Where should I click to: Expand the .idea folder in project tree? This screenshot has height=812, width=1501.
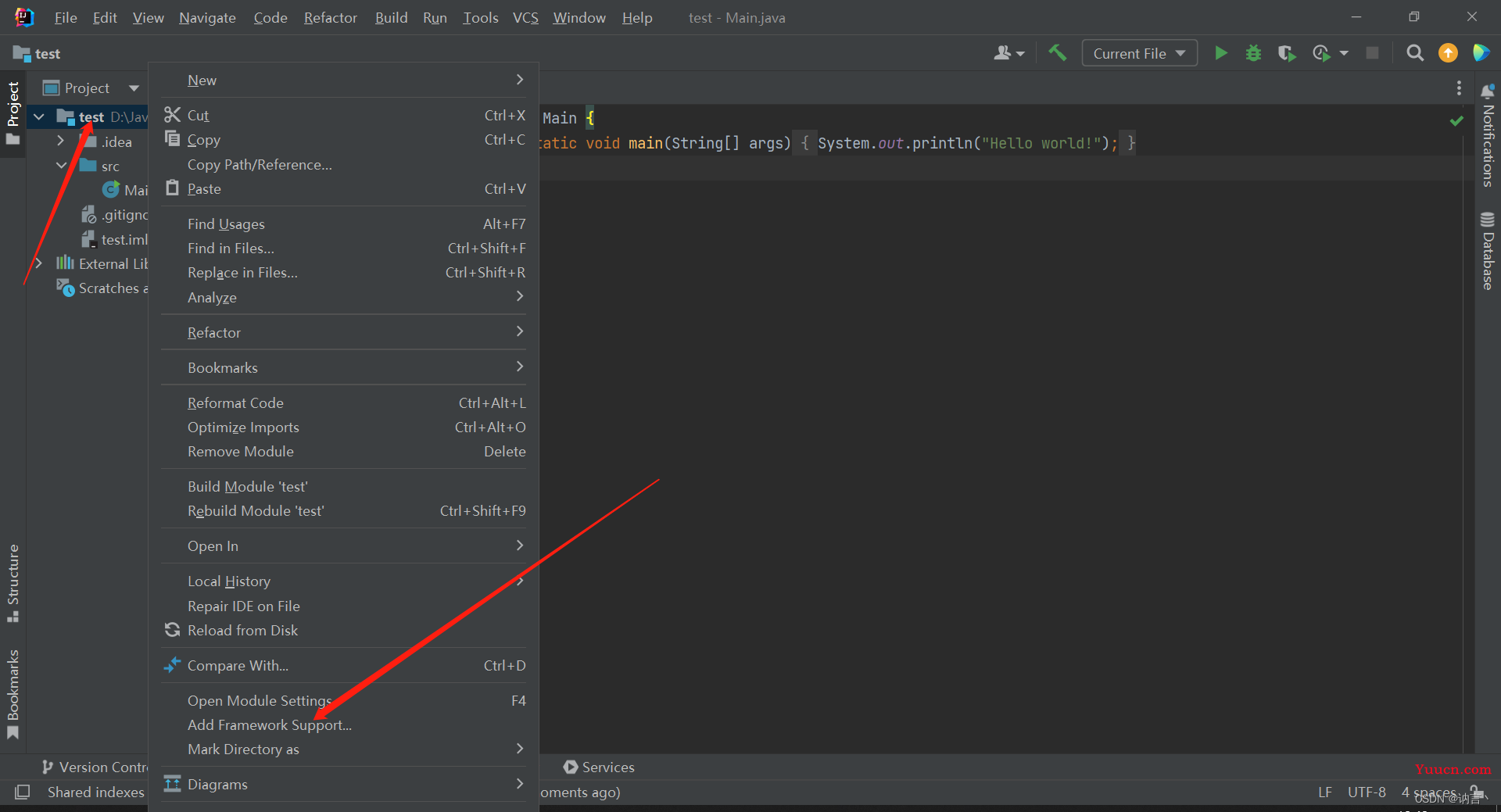60,141
